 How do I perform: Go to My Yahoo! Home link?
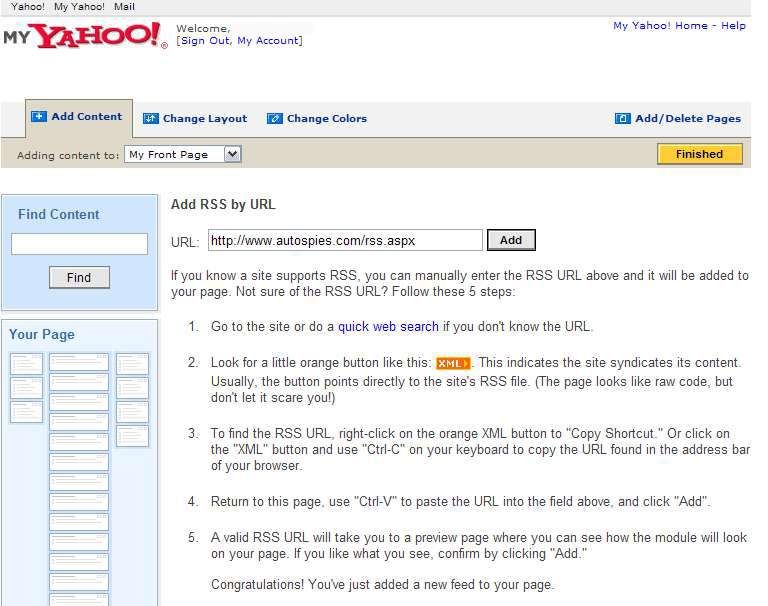(660, 26)
